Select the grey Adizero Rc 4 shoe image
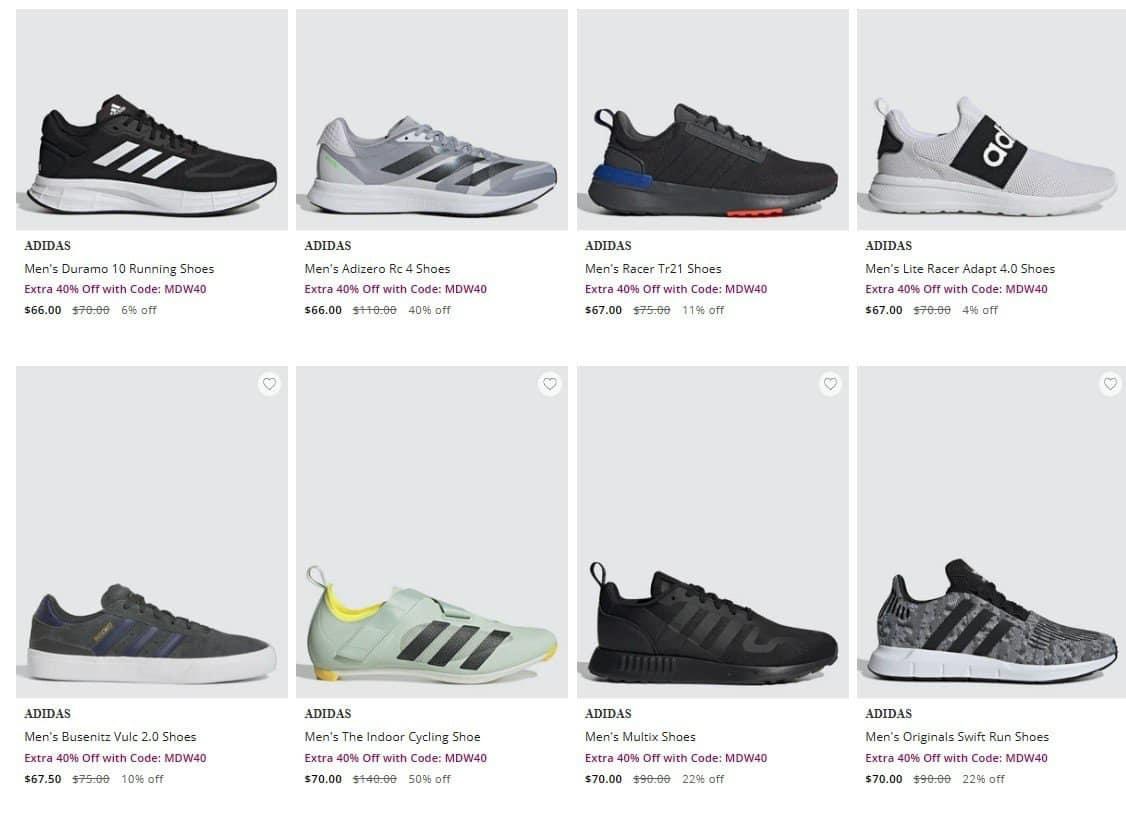The image size is (1126, 817). (432, 165)
